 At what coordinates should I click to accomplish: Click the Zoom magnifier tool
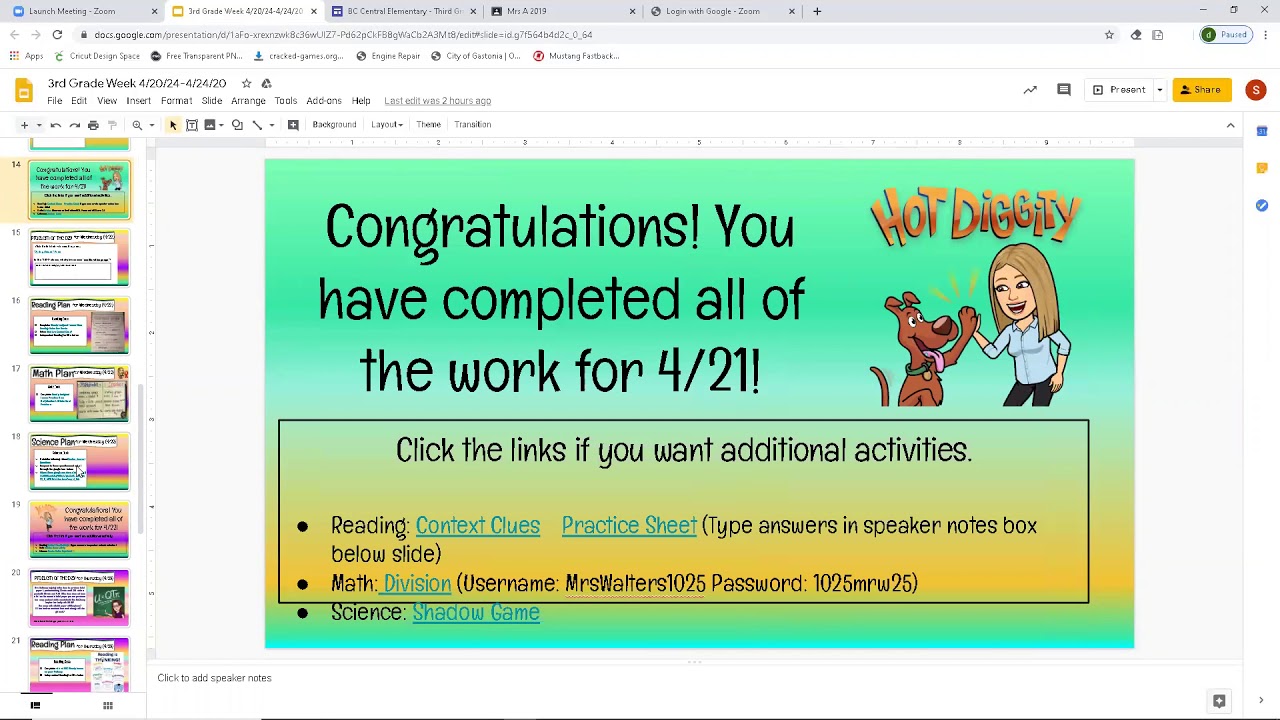pos(137,125)
